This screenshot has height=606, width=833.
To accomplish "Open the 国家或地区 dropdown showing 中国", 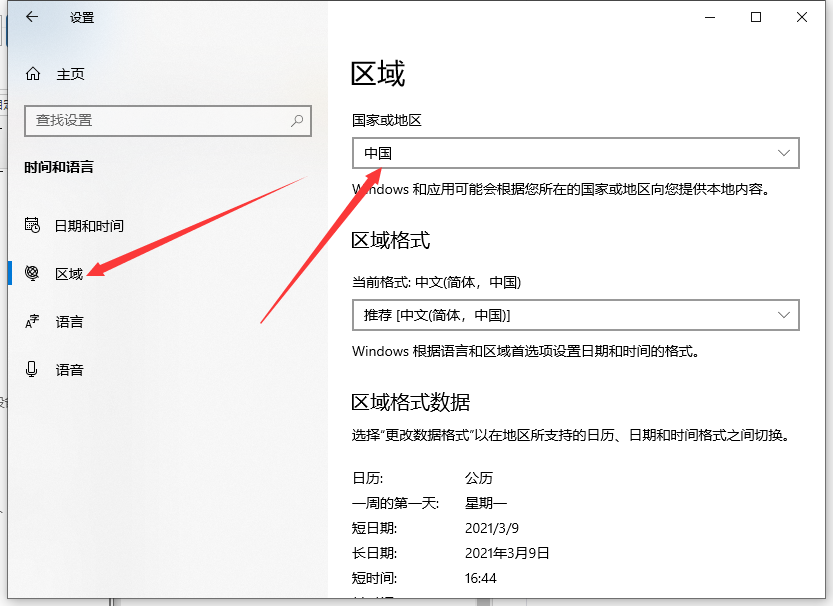I will tap(576, 153).
